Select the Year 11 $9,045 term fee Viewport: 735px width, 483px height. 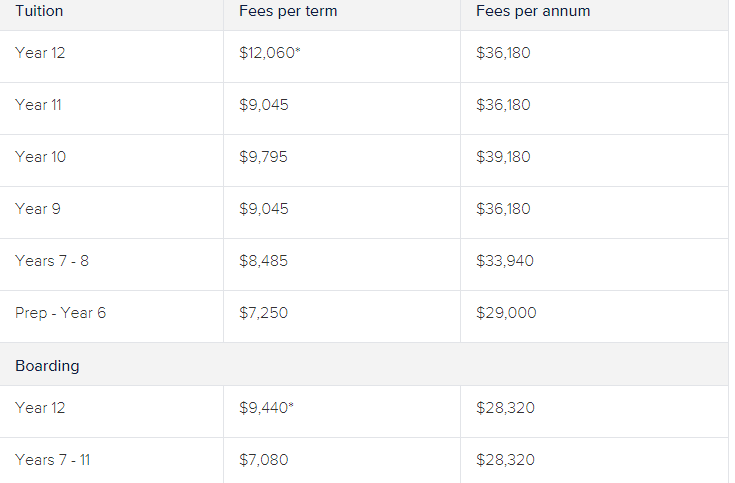tap(263, 105)
